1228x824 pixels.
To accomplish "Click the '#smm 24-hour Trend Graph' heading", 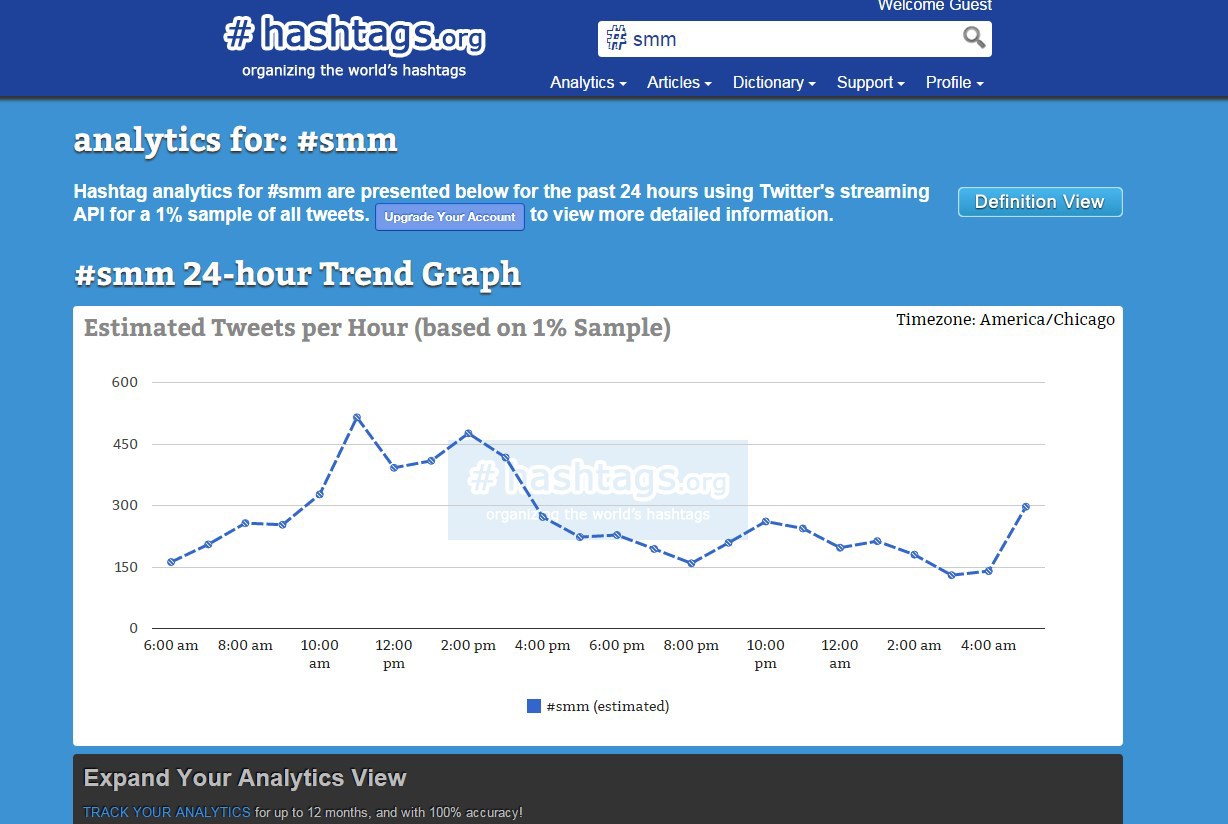I will tap(297, 273).
